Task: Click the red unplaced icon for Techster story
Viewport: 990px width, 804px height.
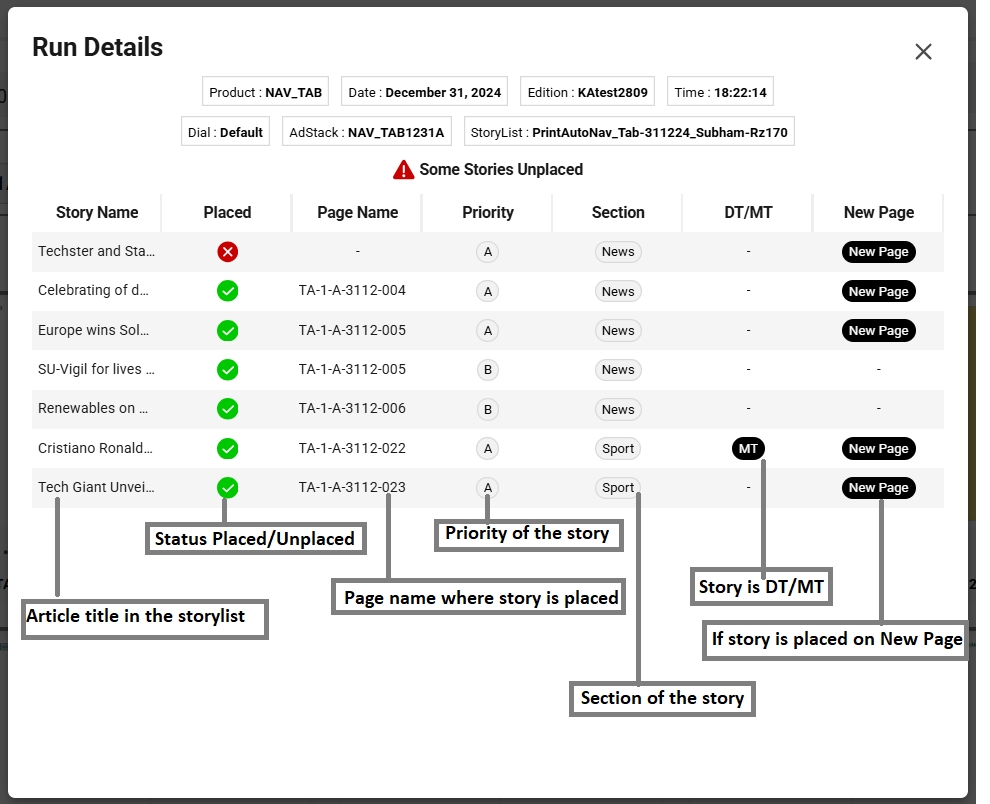Action: 228,252
